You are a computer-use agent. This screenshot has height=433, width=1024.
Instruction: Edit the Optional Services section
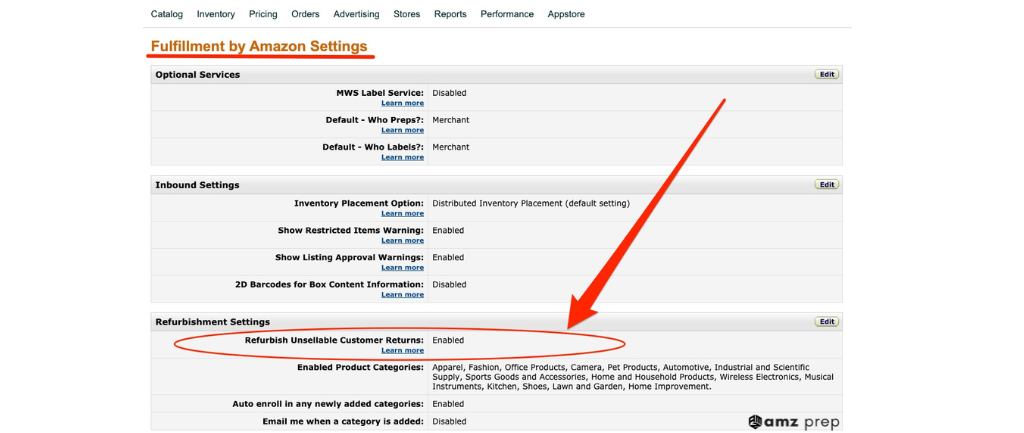[x=827, y=74]
